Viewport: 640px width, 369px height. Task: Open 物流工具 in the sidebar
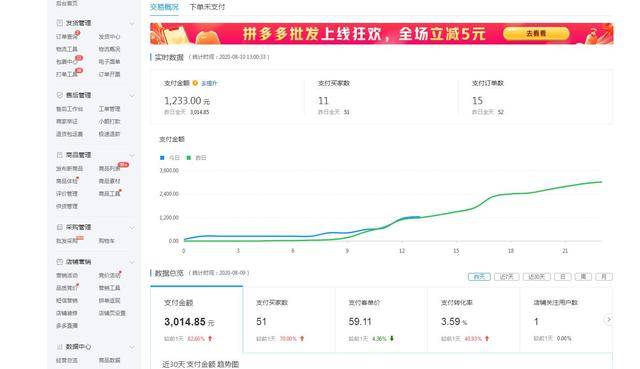point(67,49)
